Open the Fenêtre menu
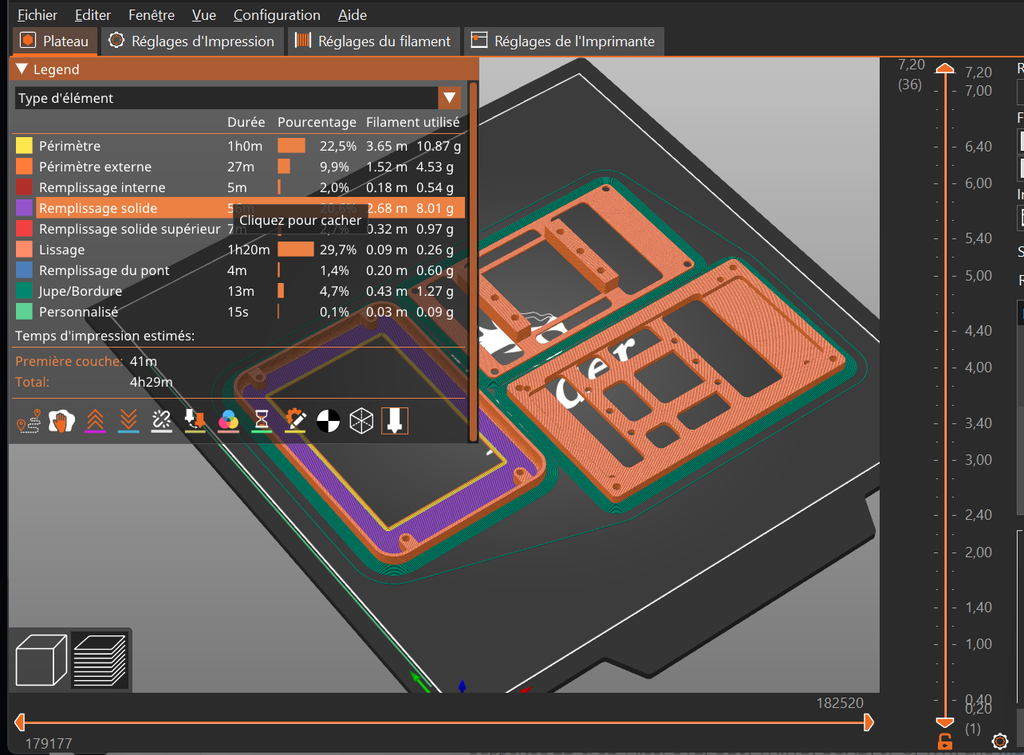The height and width of the screenshot is (755, 1024). tap(151, 15)
